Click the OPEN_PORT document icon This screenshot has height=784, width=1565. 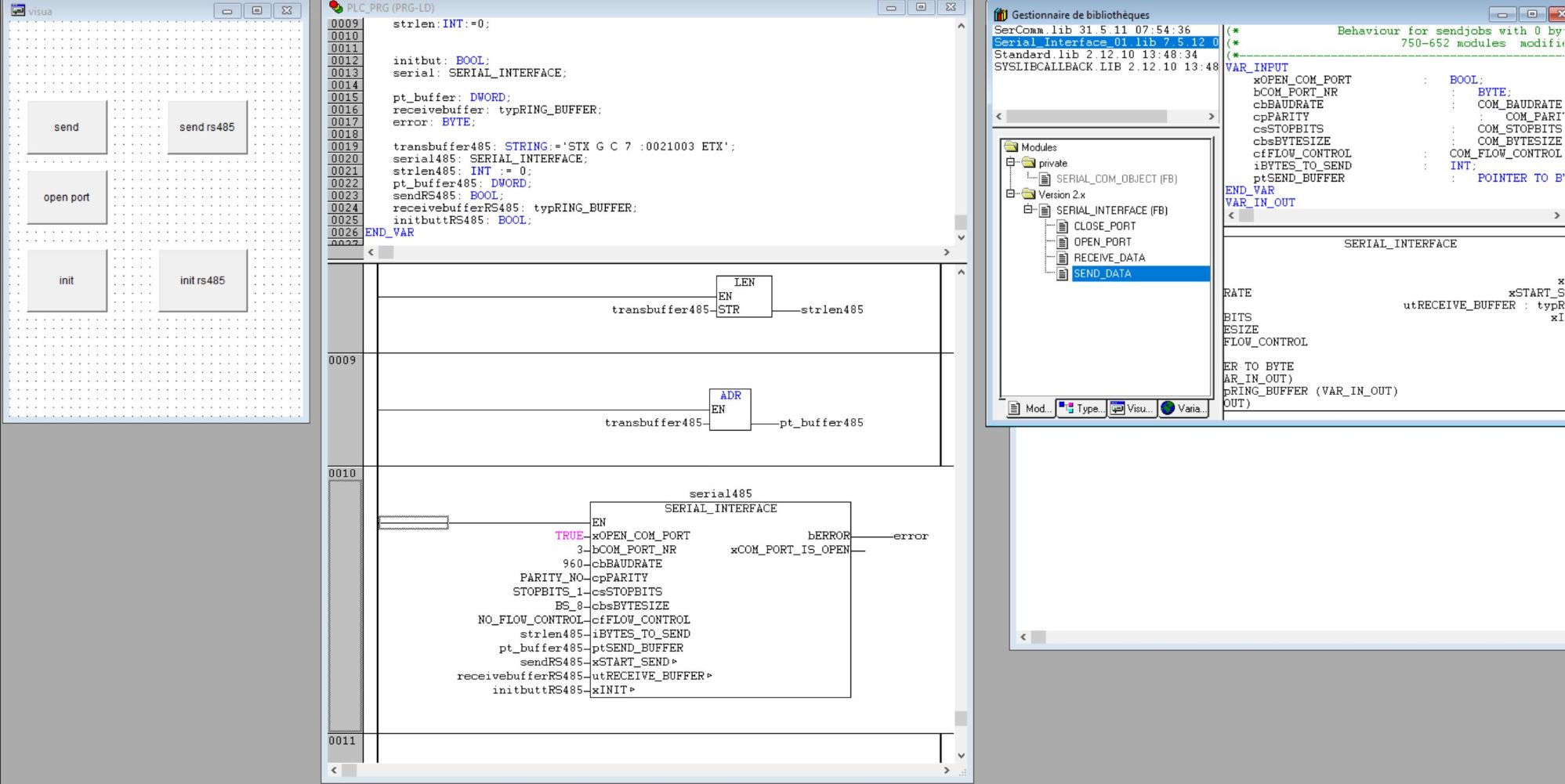(1063, 242)
